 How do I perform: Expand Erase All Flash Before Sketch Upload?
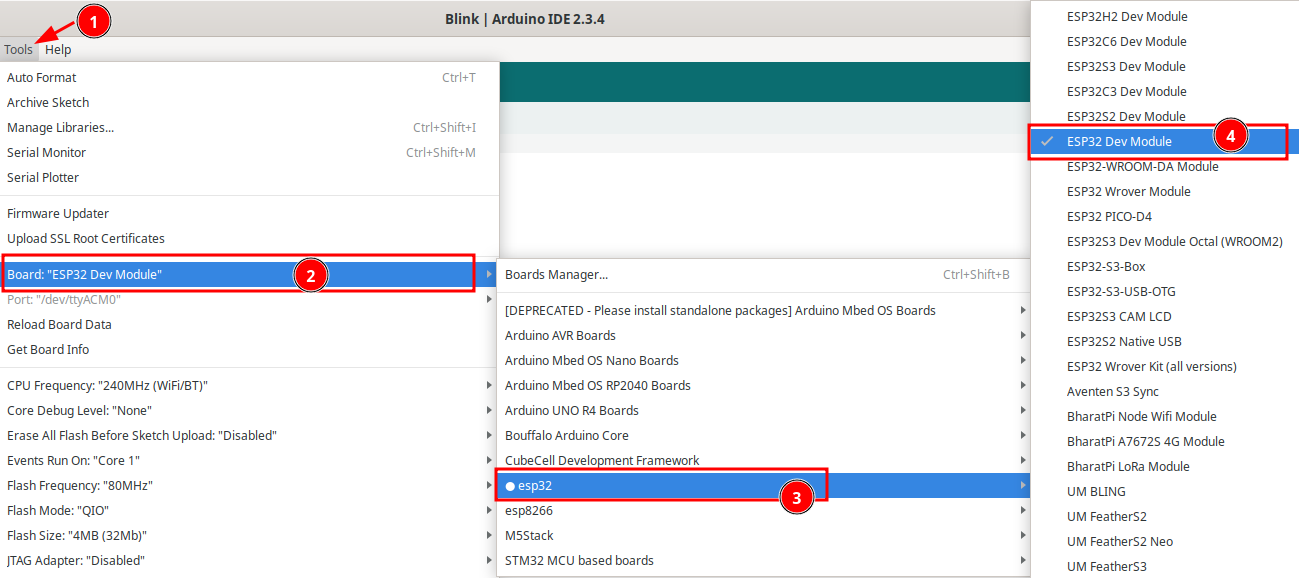point(249,435)
